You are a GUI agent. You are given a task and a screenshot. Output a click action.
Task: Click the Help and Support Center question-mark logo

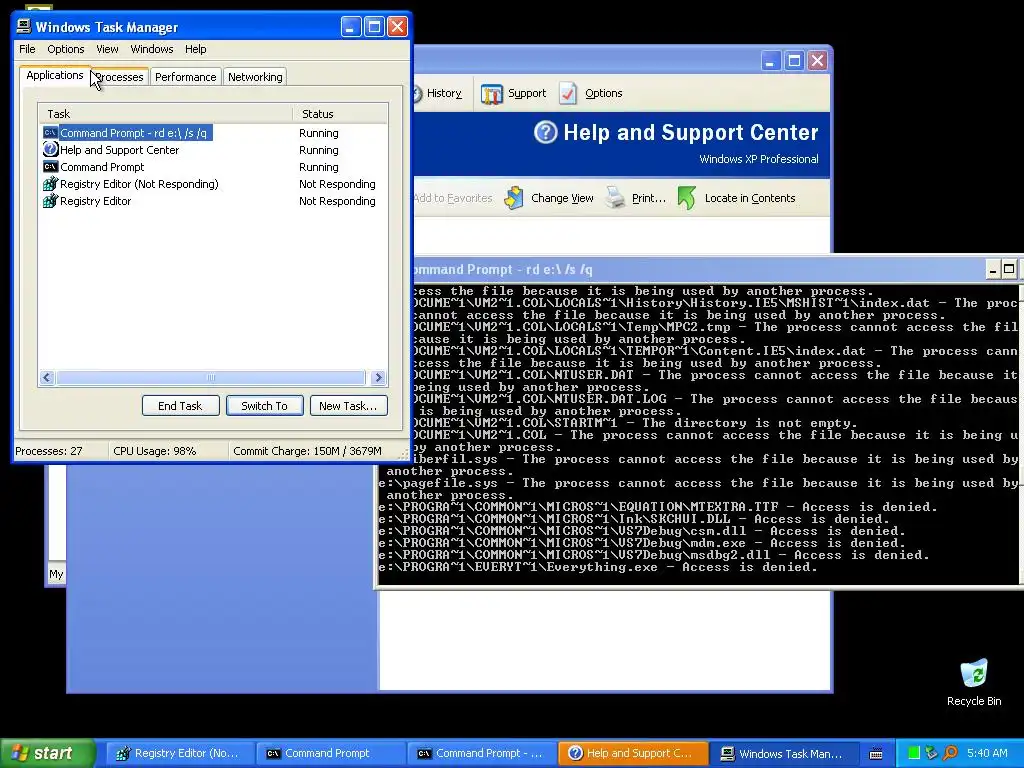pos(545,133)
